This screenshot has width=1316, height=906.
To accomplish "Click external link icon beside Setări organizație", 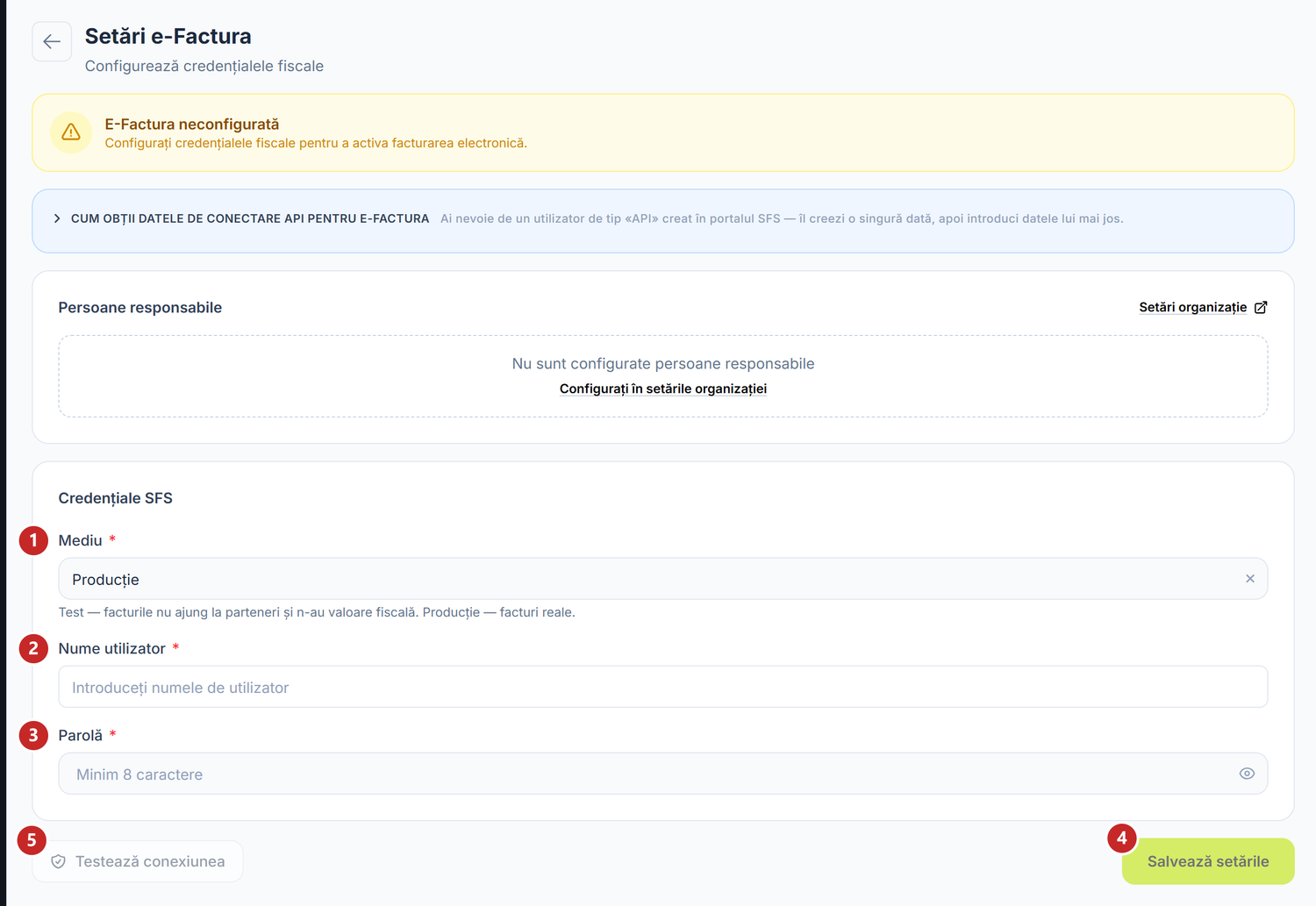I will coord(1261,308).
